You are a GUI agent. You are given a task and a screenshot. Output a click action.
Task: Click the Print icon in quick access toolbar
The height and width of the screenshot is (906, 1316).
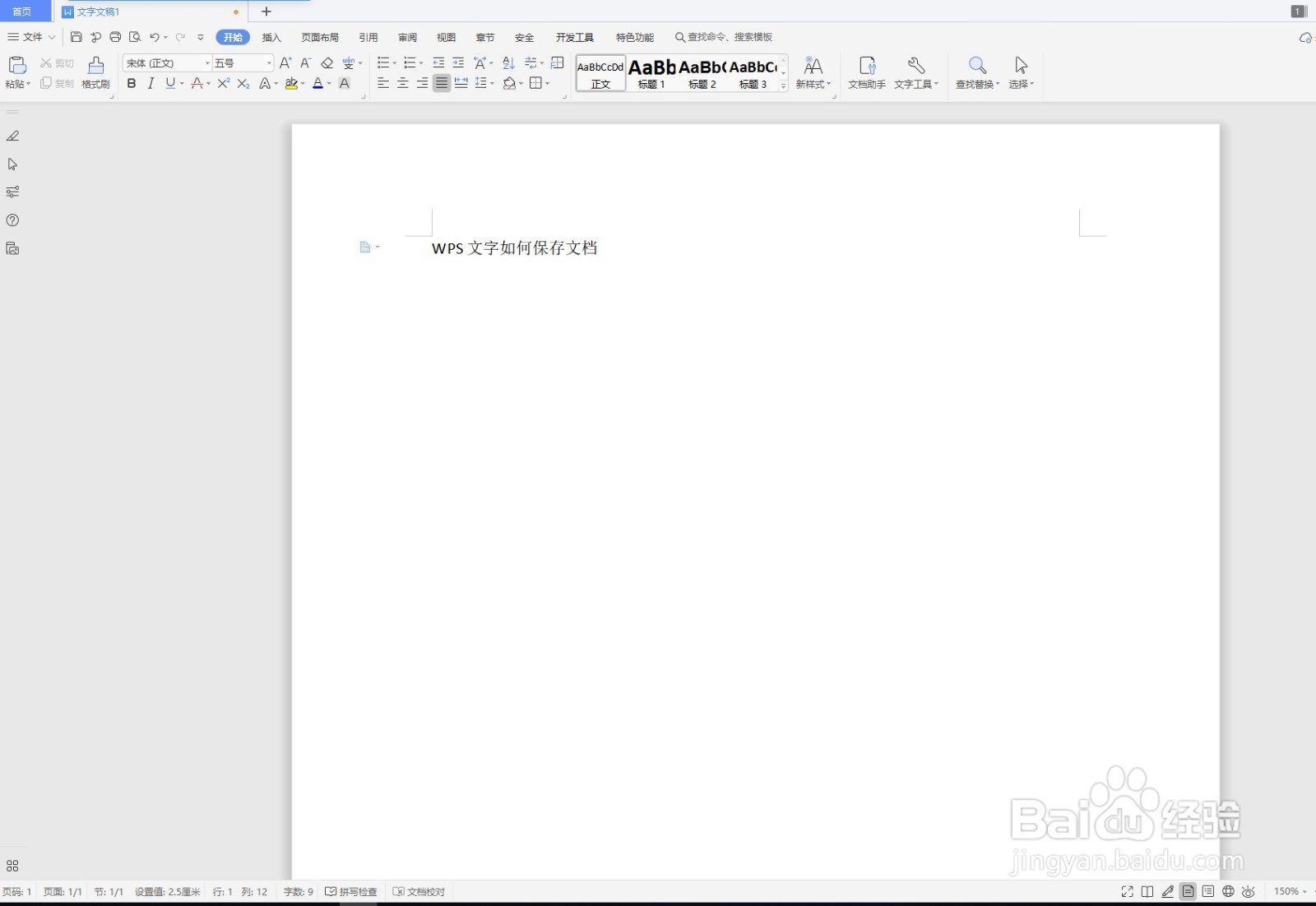[115, 37]
